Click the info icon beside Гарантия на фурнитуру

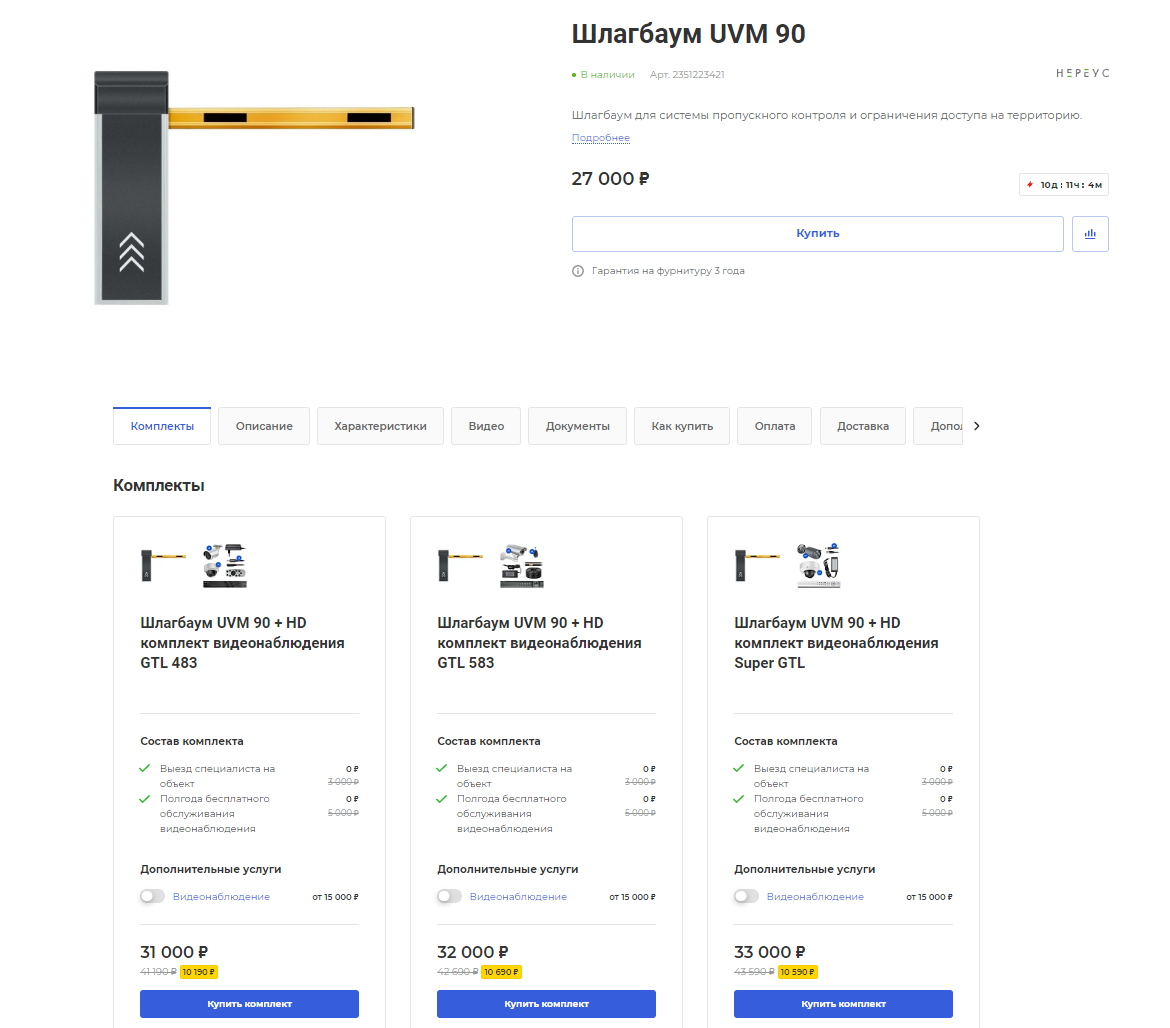pyautogui.click(x=578, y=271)
